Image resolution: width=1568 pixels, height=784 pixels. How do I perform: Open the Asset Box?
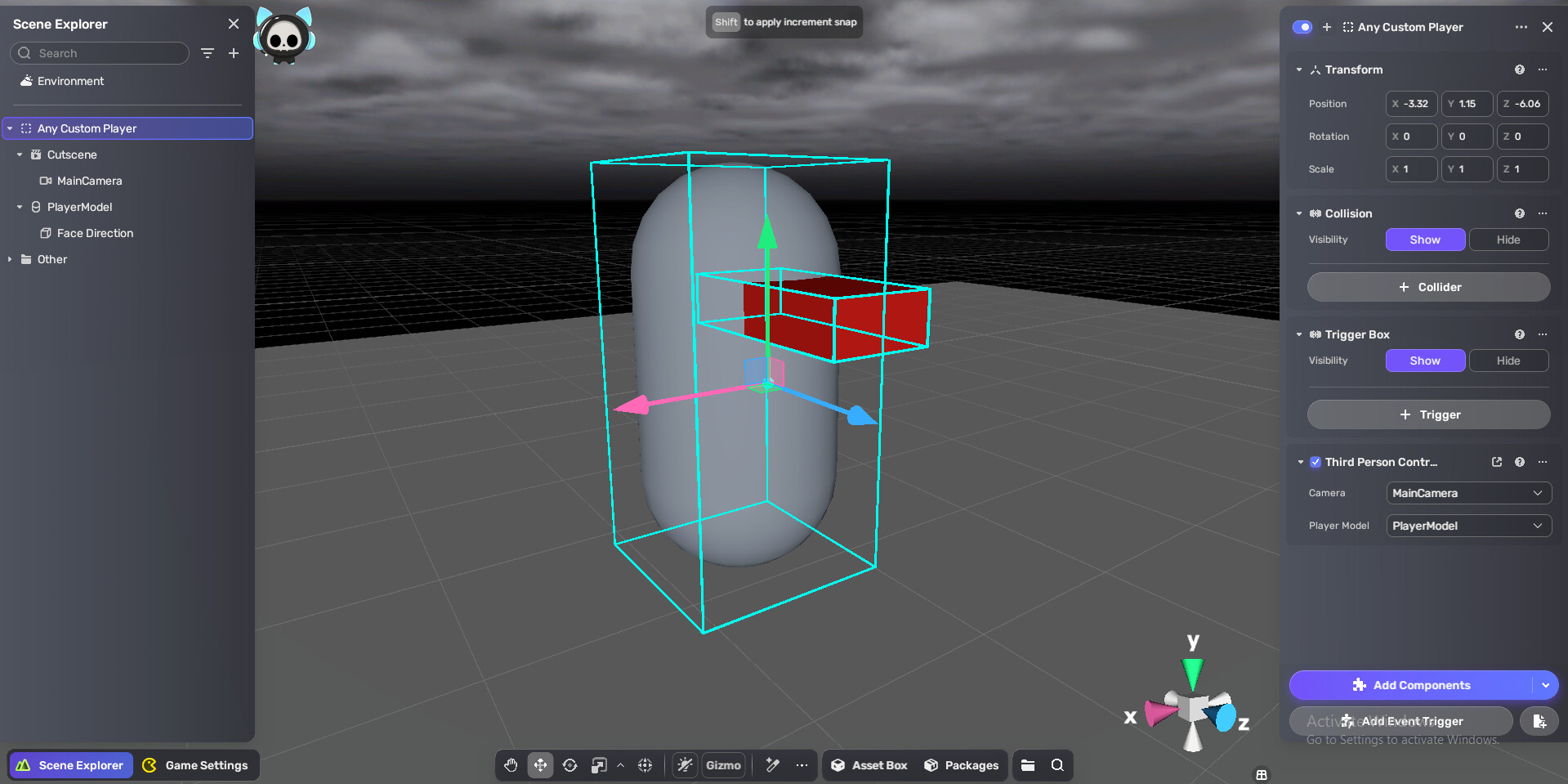click(870, 765)
